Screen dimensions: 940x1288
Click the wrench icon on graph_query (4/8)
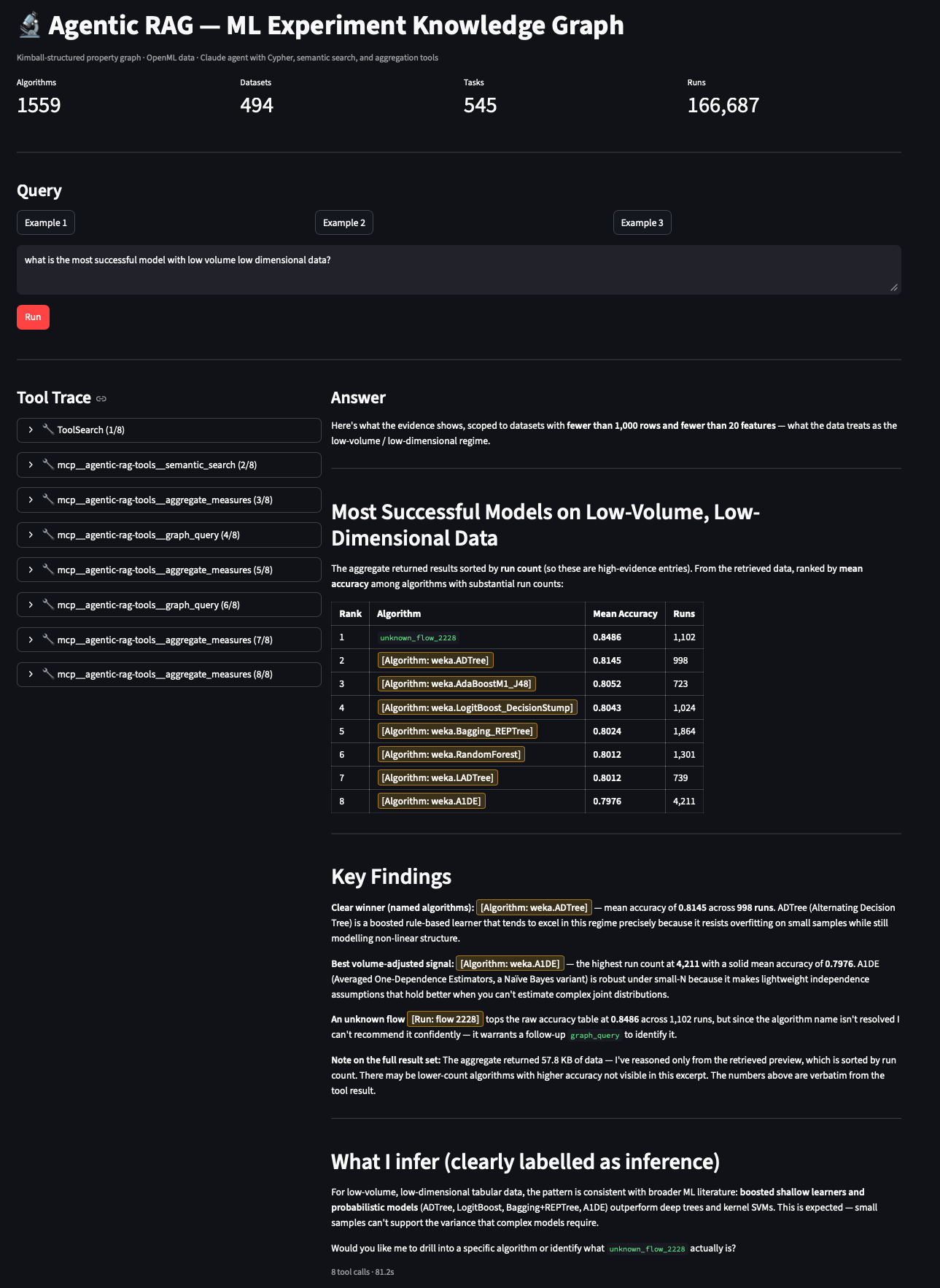[x=48, y=535]
